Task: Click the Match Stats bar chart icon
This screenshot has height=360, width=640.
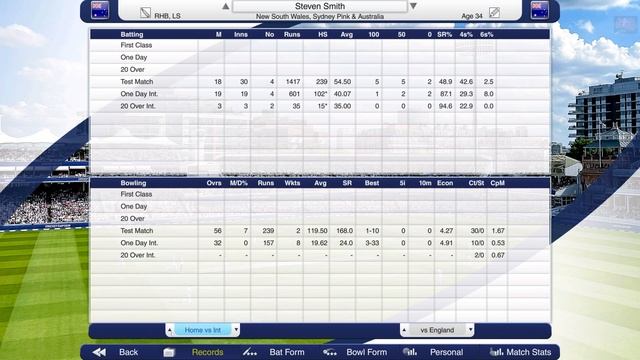Action: [x=496, y=351]
